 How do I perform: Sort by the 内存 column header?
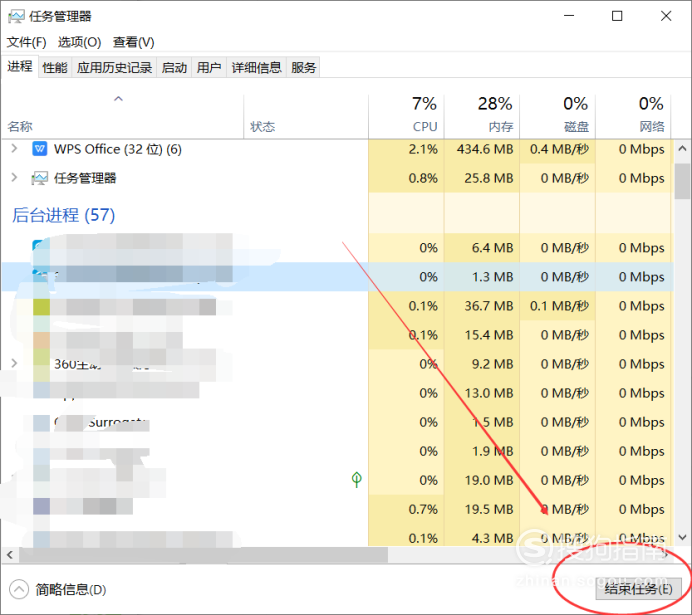tap(482, 116)
